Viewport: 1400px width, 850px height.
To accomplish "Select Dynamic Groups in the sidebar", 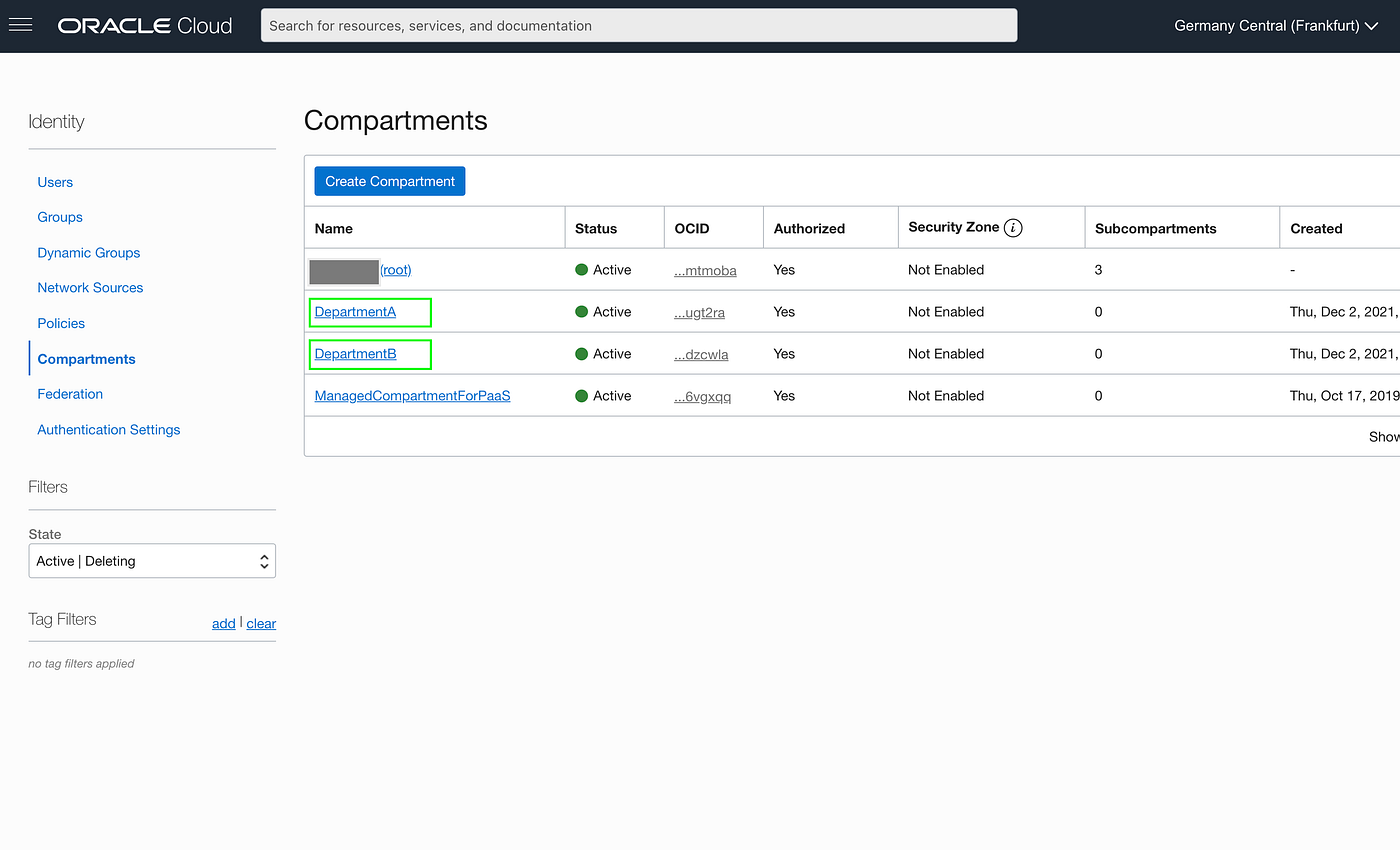I will pyautogui.click(x=88, y=252).
